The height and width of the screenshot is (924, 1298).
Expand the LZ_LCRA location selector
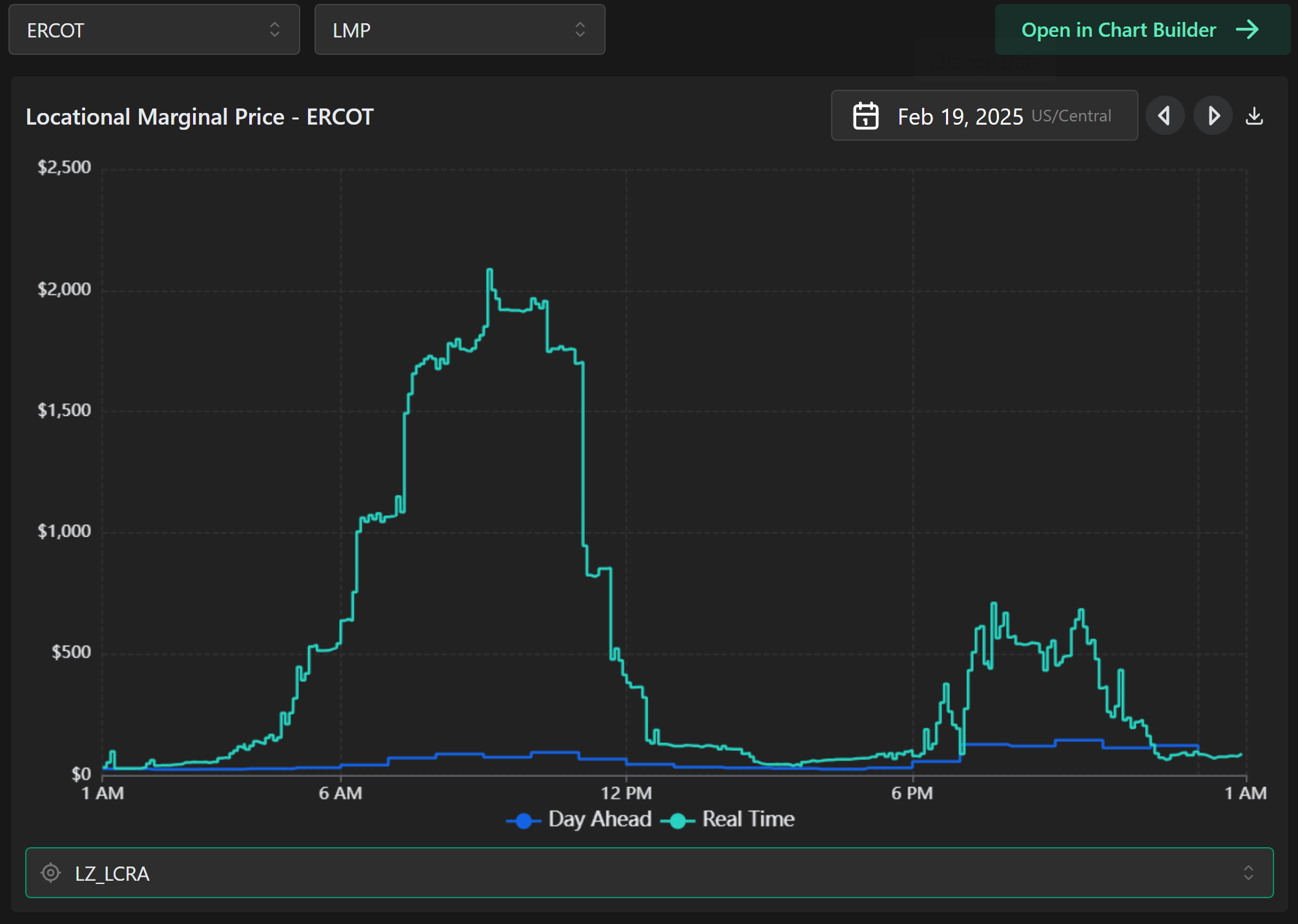pos(649,873)
